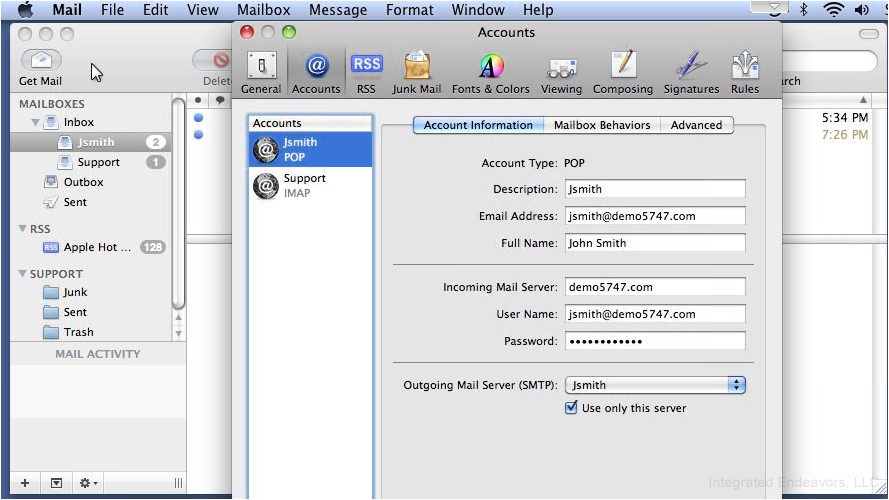The width and height of the screenshot is (889, 500).
Task: Open the Apple menu
Action: (25, 10)
